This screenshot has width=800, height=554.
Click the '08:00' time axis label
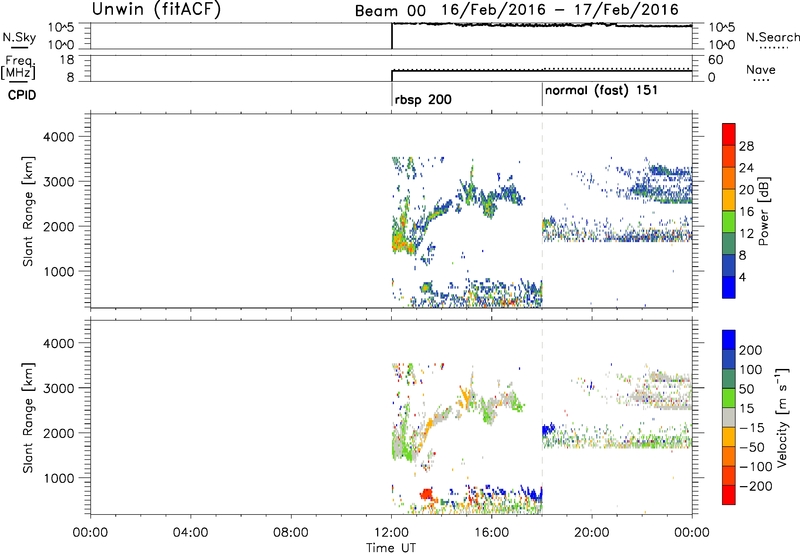(x=291, y=533)
